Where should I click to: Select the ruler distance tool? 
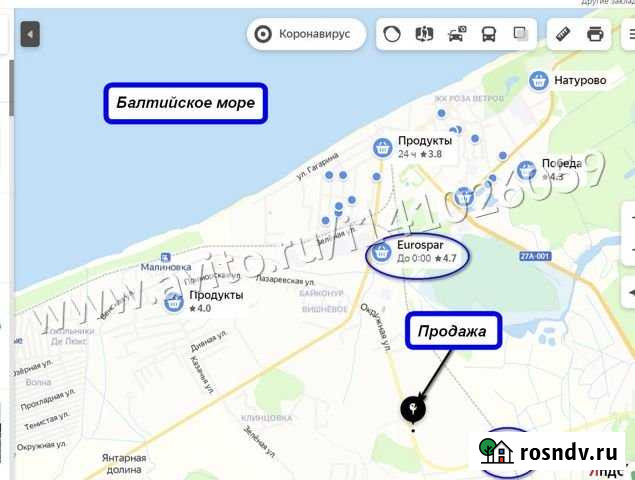click(x=563, y=34)
